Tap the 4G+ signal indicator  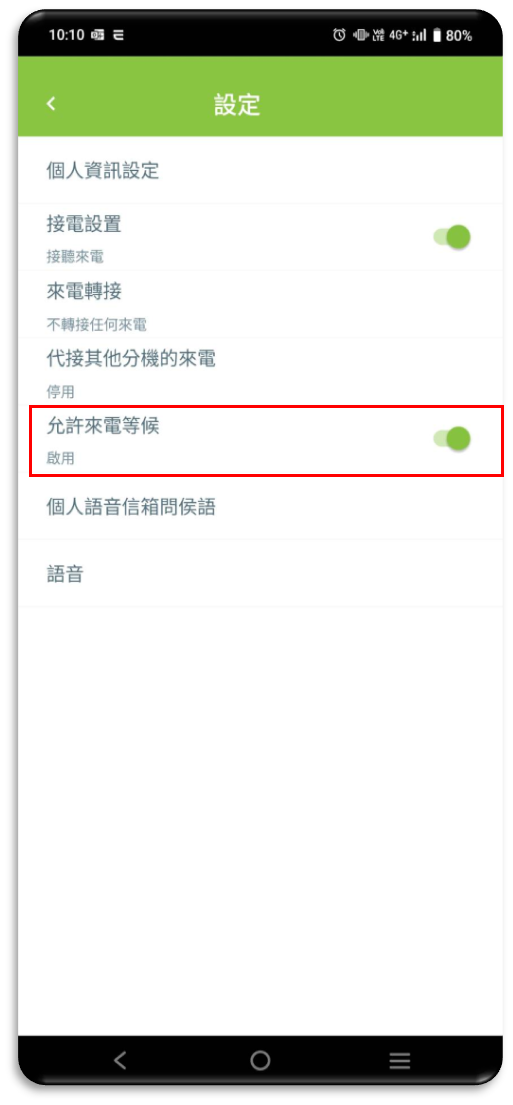[399, 35]
